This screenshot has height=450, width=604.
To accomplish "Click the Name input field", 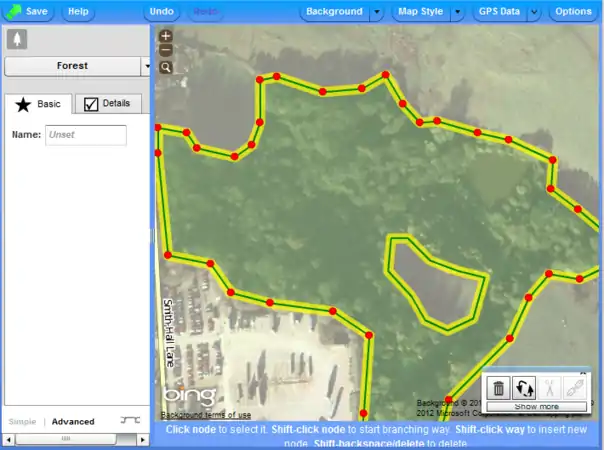I will 86,135.
